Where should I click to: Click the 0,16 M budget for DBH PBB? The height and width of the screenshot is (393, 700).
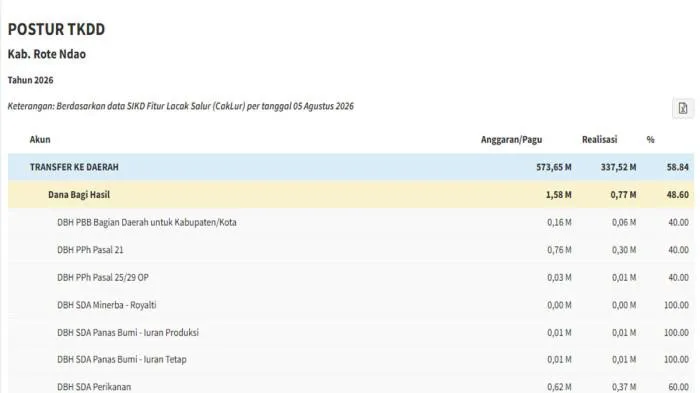tap(559, 222)
